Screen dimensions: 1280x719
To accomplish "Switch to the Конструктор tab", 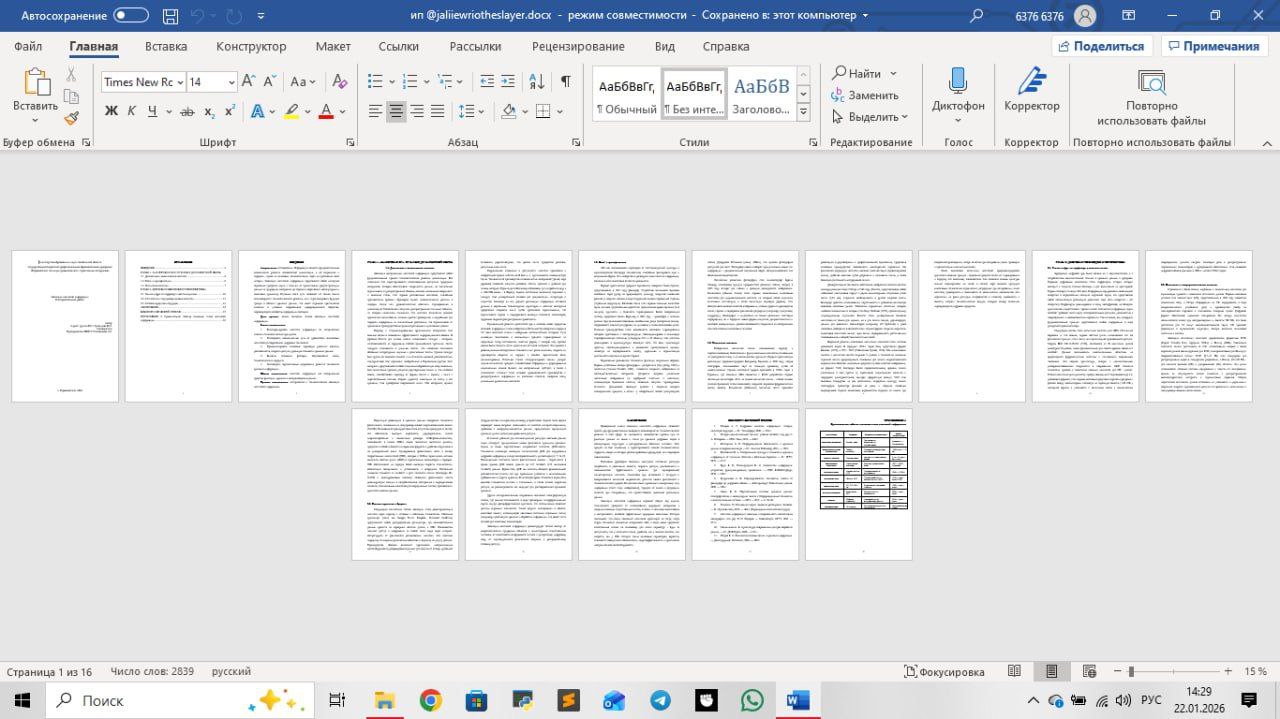I will point(251,46).
